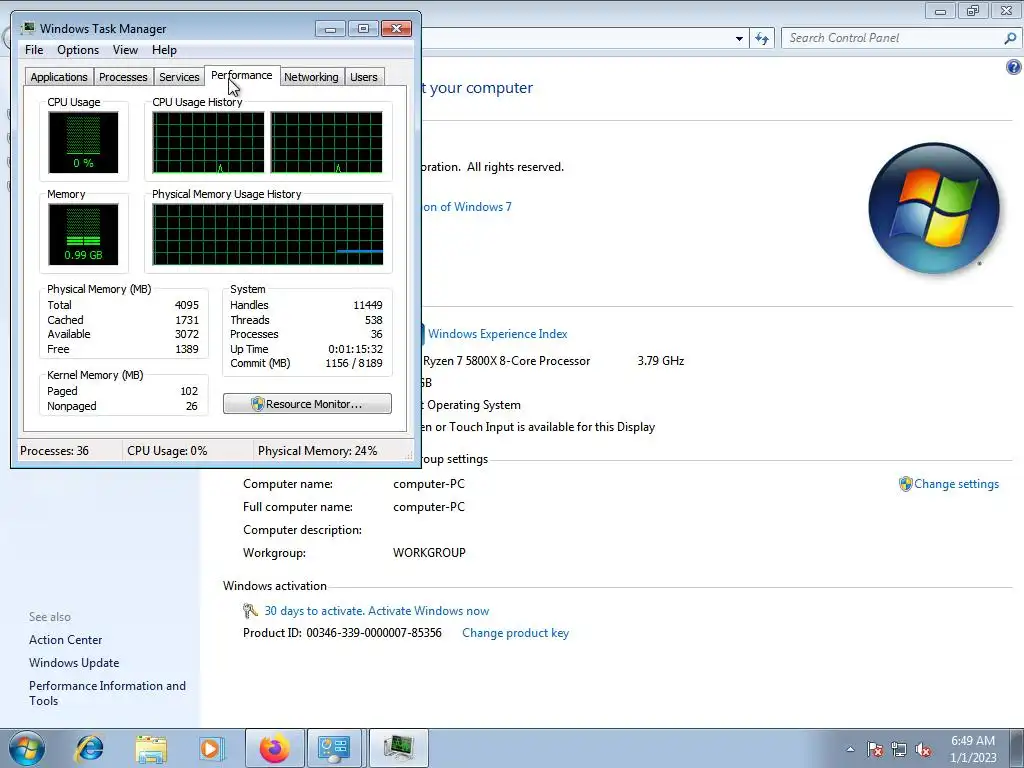The image size is (1024, 768).
Task: Open the Help menu in Task Manager
Action: click(x=164, y=50)
